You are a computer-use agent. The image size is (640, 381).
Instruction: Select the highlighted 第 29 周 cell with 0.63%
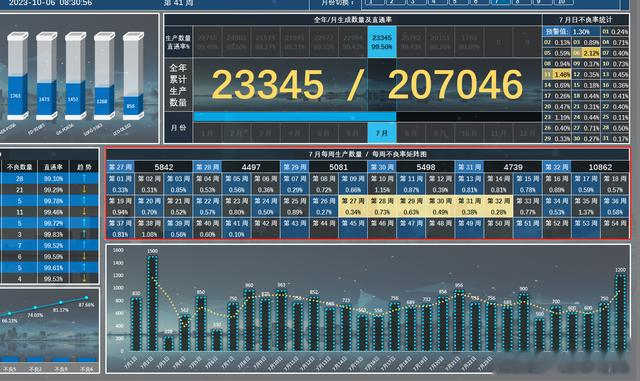click(x=411, y=206)
